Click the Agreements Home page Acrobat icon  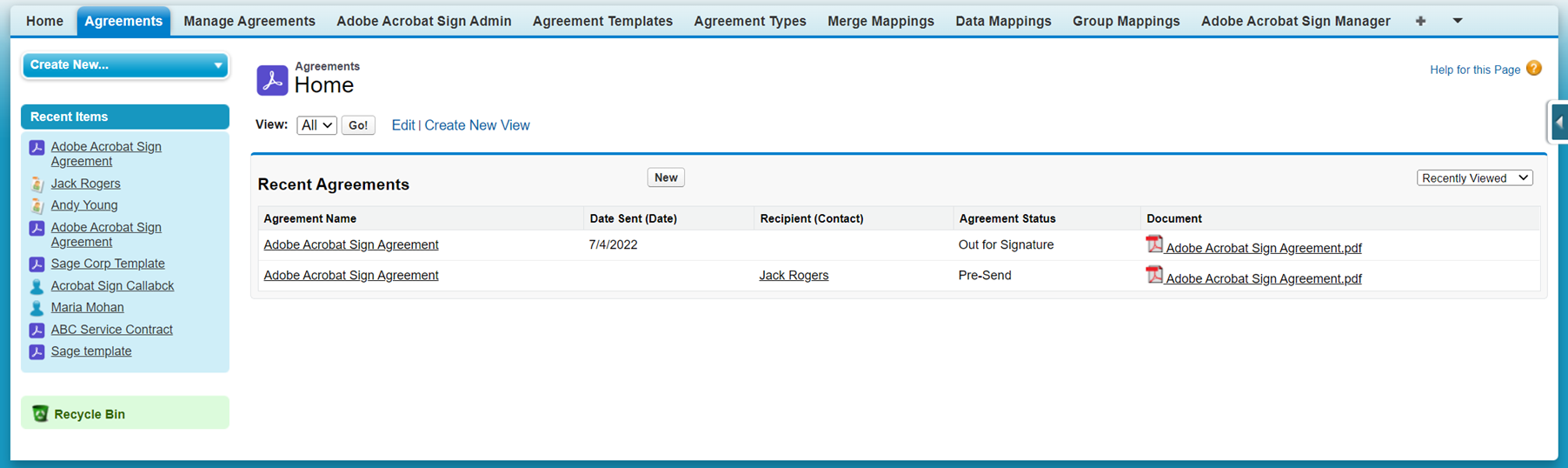click(272, 80)
